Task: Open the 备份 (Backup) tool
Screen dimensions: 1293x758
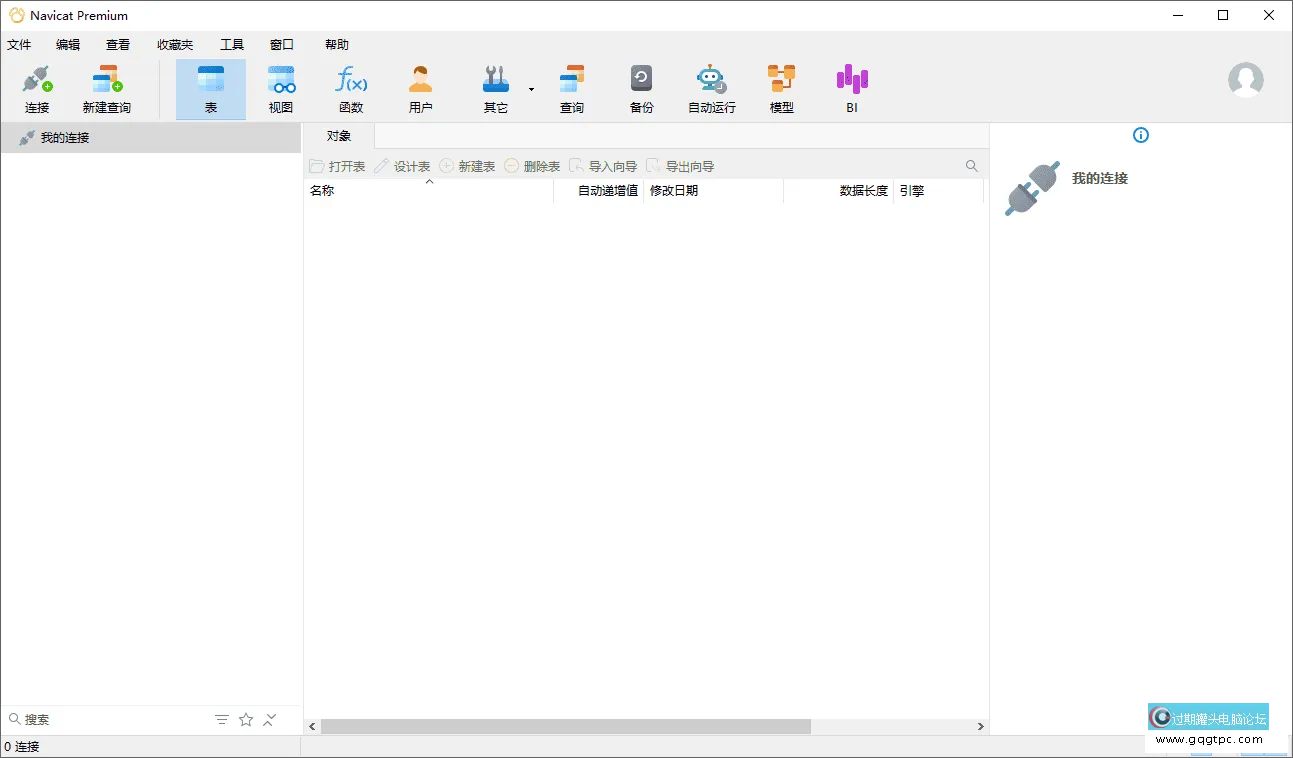Action: point(641,88)
